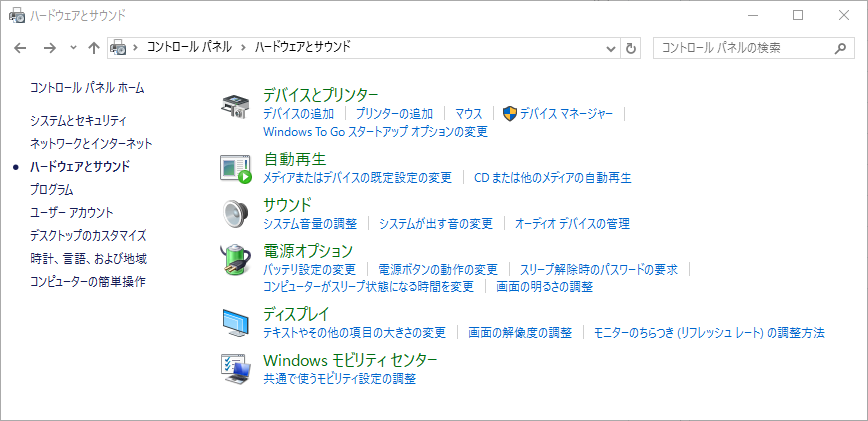
Task: Expand the address bar history dropdown
Action: click(611, 48)
